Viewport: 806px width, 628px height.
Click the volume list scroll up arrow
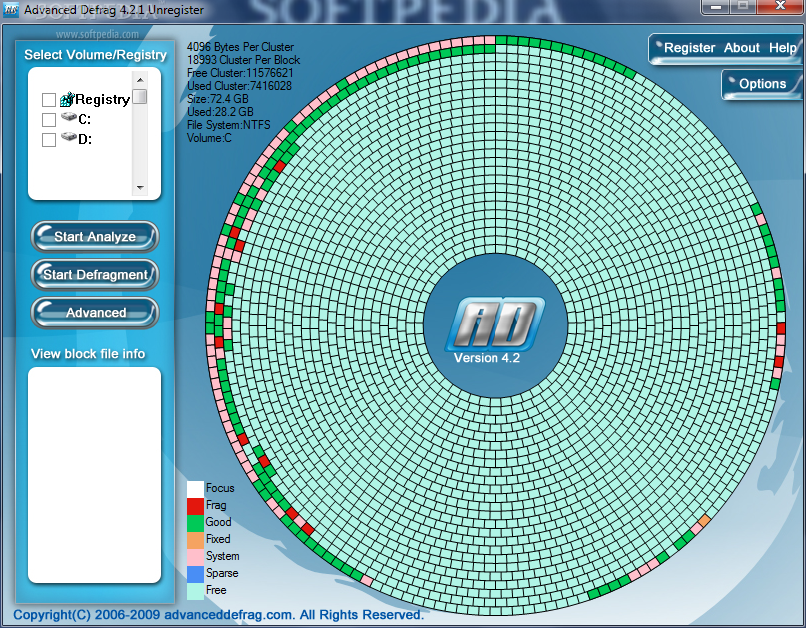coord(140,80)
